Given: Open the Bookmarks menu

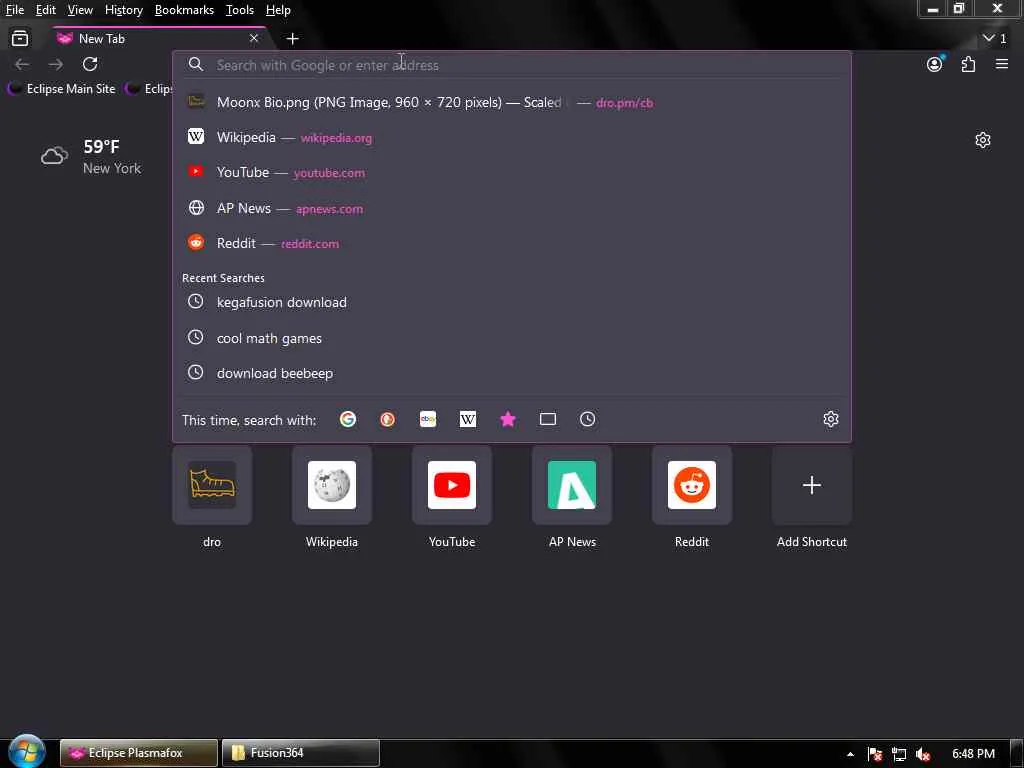Looking at the screenshot, I should click(184, 10).
